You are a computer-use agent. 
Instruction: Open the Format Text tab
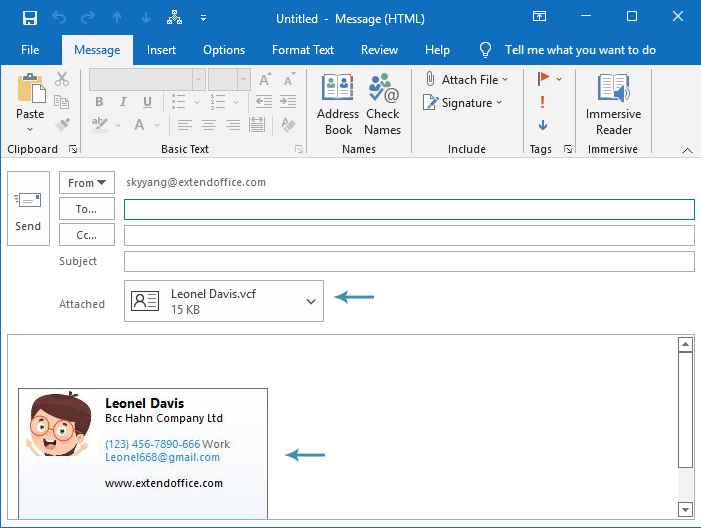(x=303, y=50)
